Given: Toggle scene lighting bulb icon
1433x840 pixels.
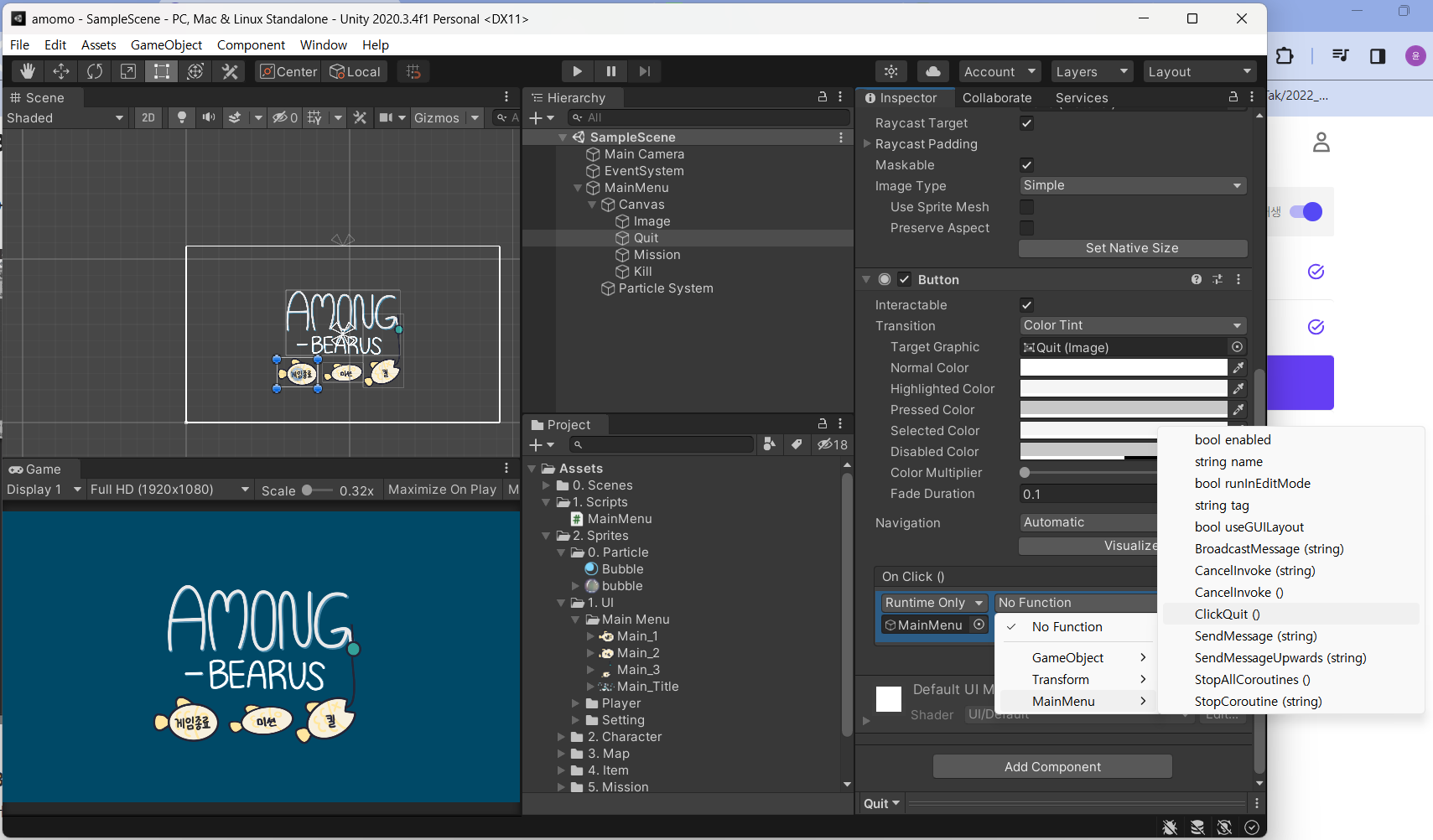Looking at the screenshot, I should [x=181, y=117].
